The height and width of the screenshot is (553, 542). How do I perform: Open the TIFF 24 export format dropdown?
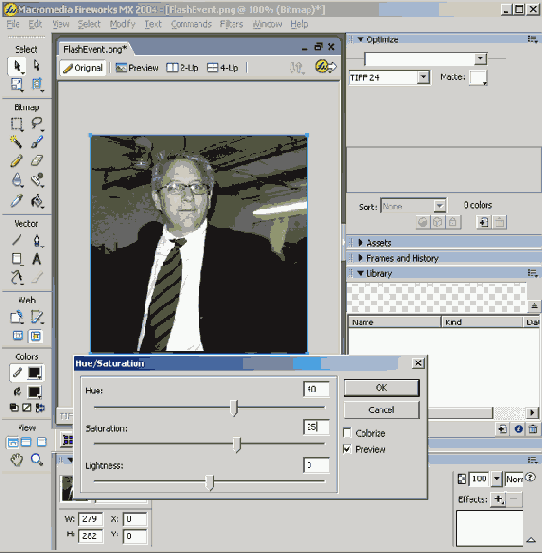(x=423, y=77)
